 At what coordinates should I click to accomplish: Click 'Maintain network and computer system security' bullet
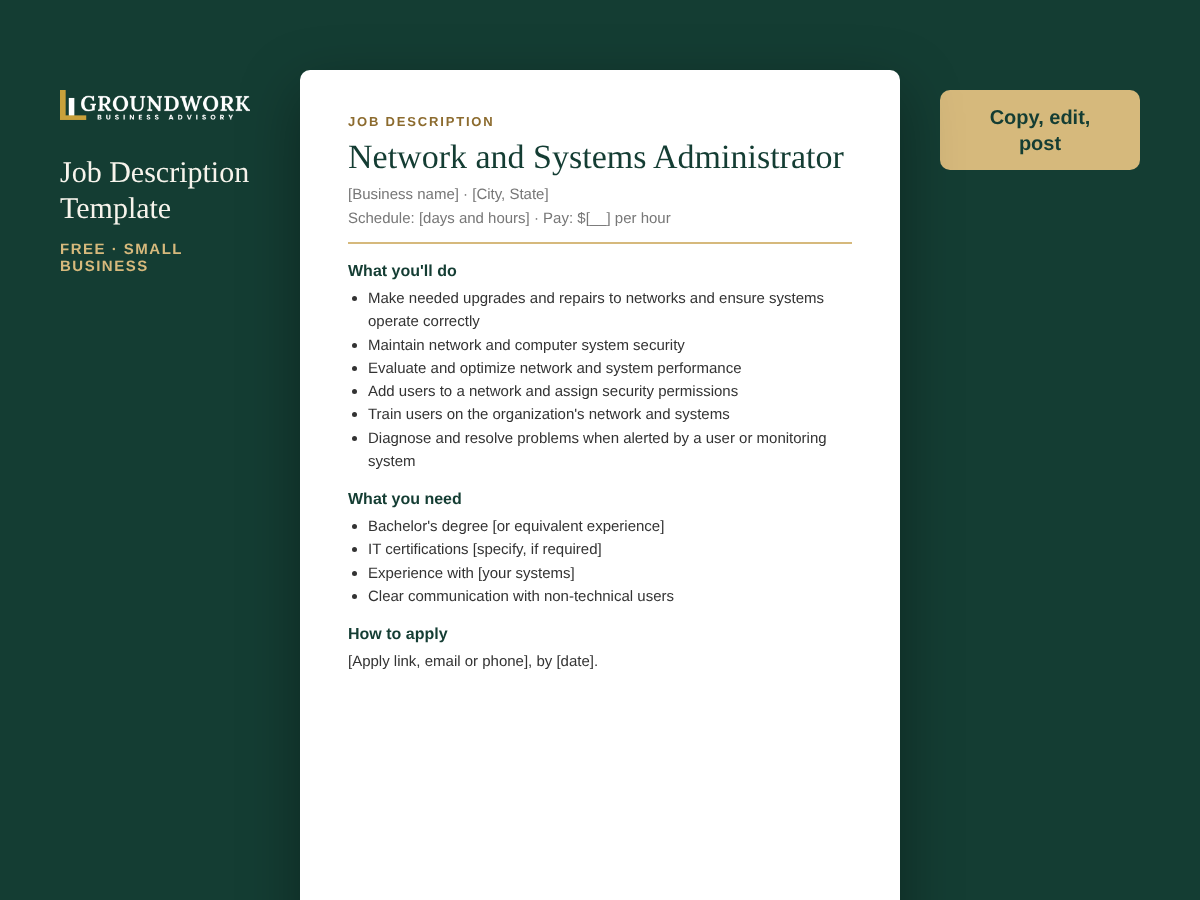(526, 345)
